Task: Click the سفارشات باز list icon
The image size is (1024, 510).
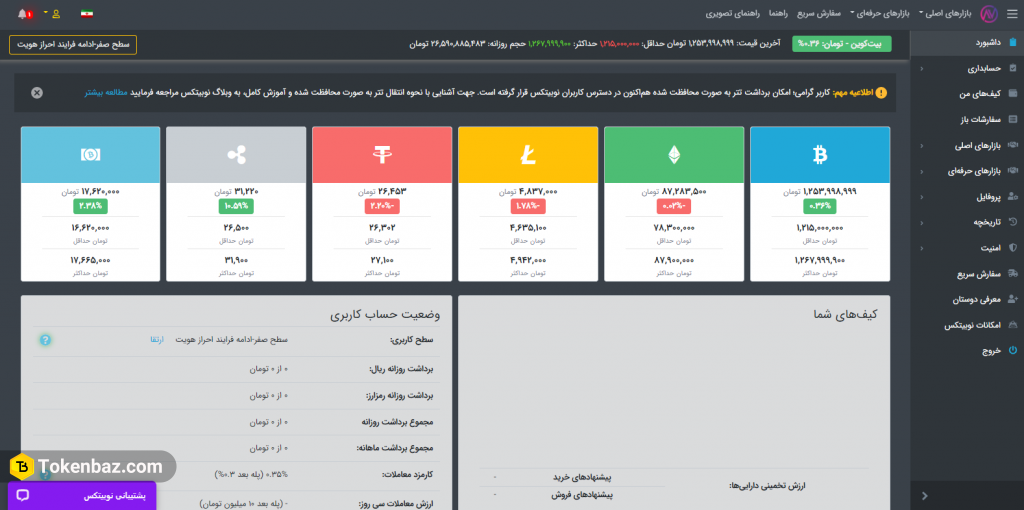Action: click(1012, 120)
